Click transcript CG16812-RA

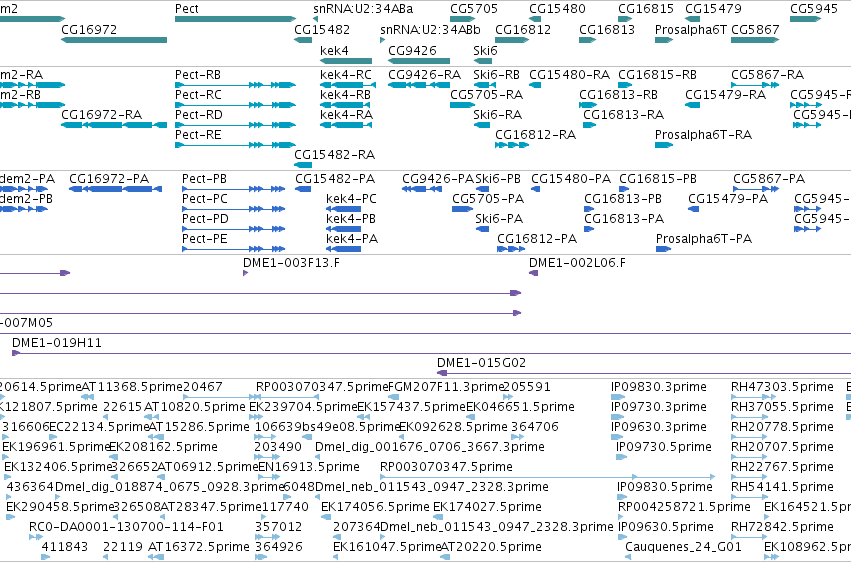click(512, 145)
